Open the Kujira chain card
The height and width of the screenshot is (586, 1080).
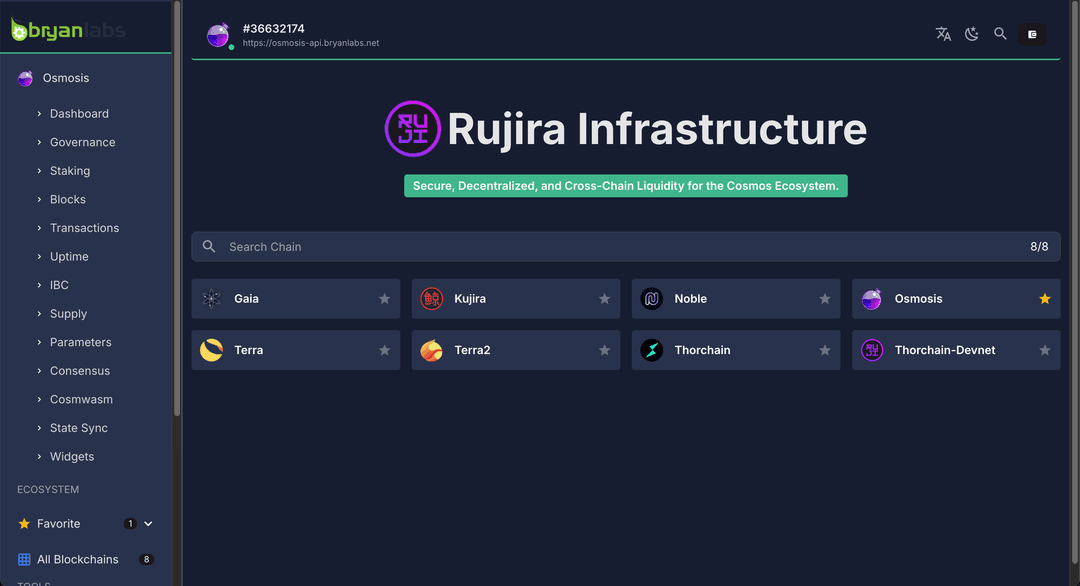[516, 298]
